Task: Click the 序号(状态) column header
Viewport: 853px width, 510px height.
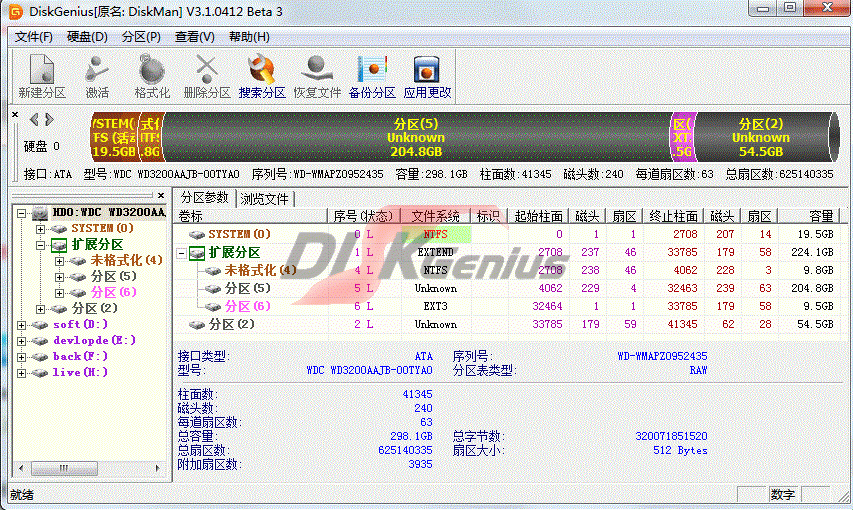Action: (363, 217)
